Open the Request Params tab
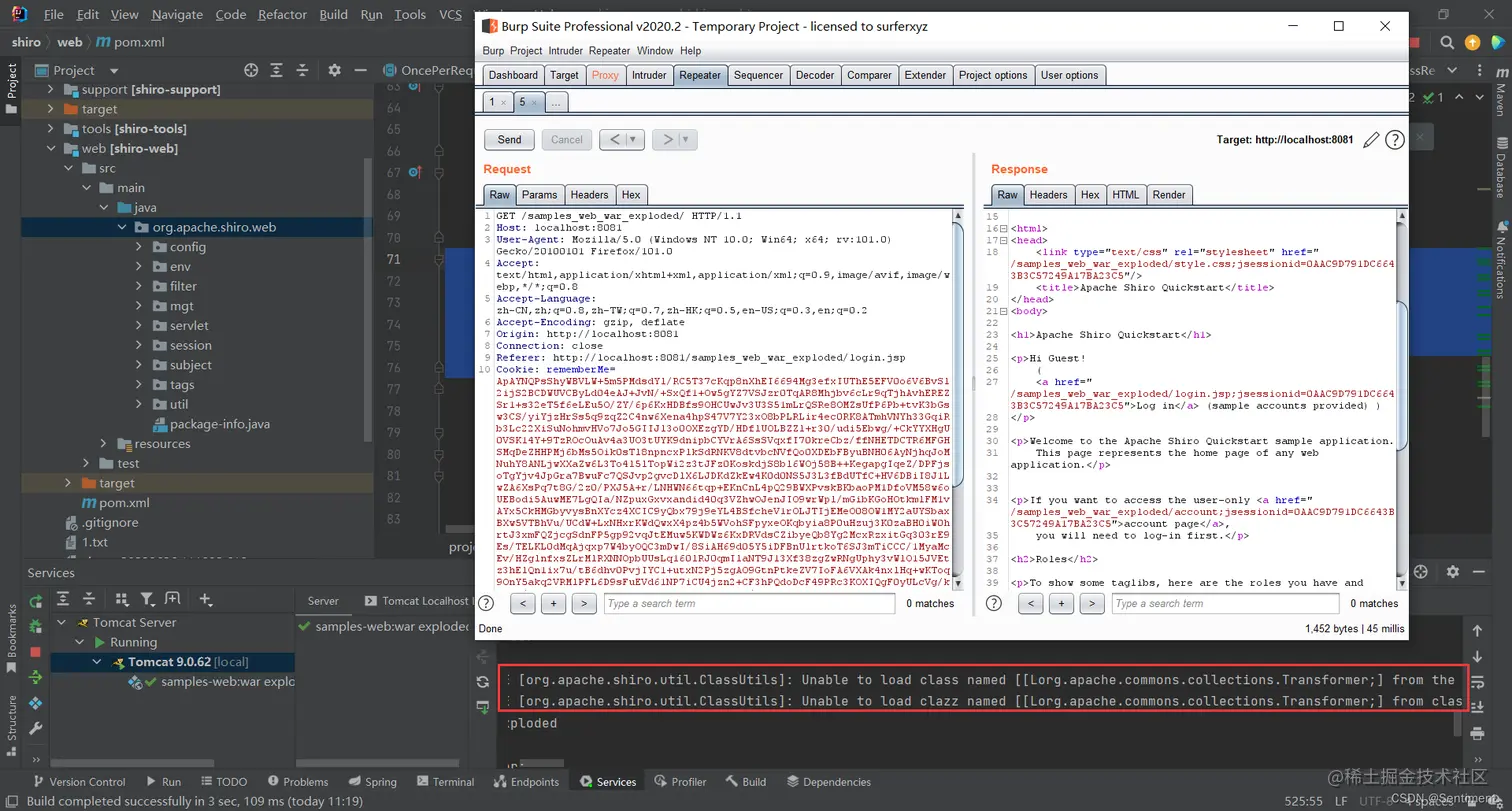The image size is (1512, 811). [x=540, y=195]
